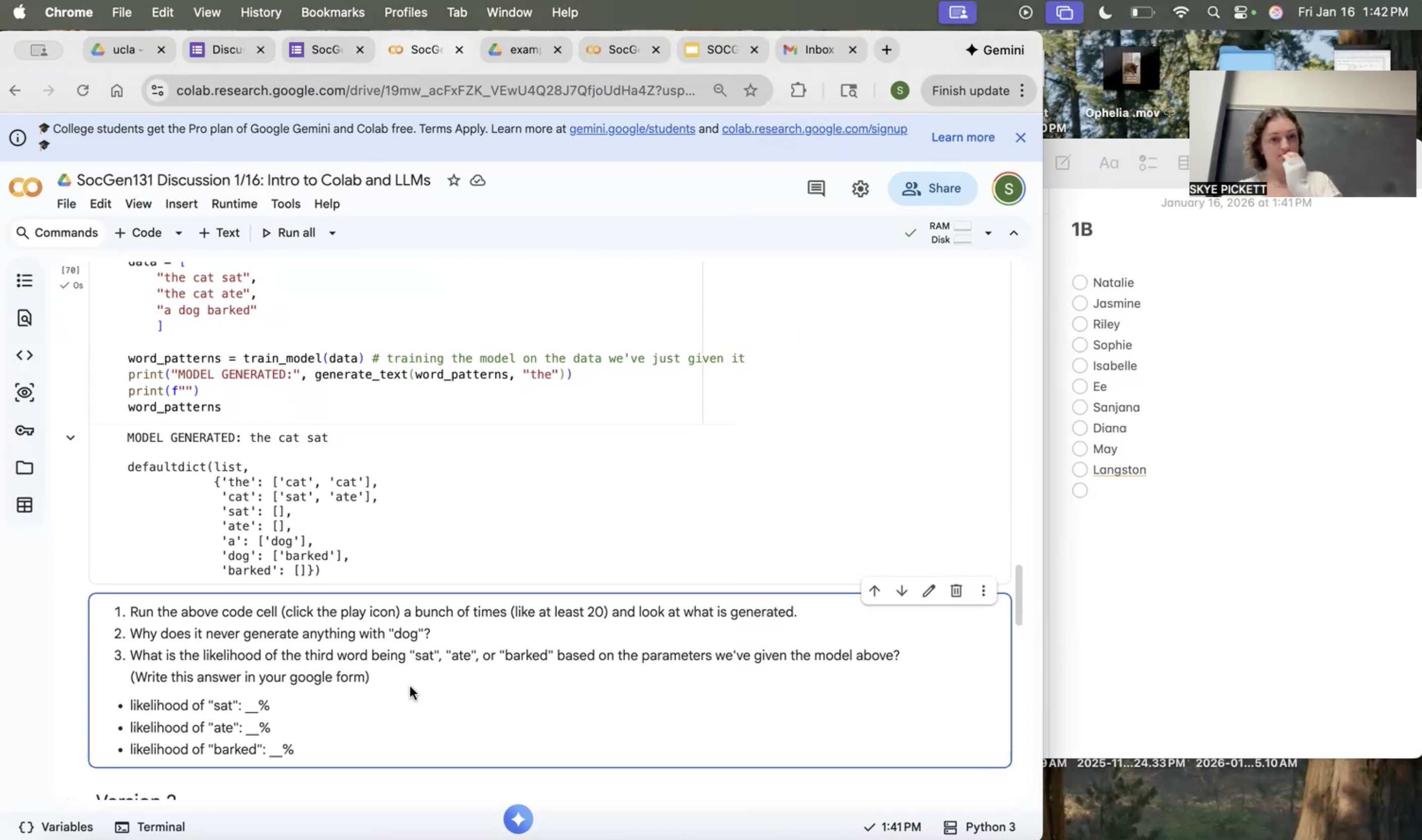Select the Sophie radio option
Screen dimensions: 1422x840
1080,345
